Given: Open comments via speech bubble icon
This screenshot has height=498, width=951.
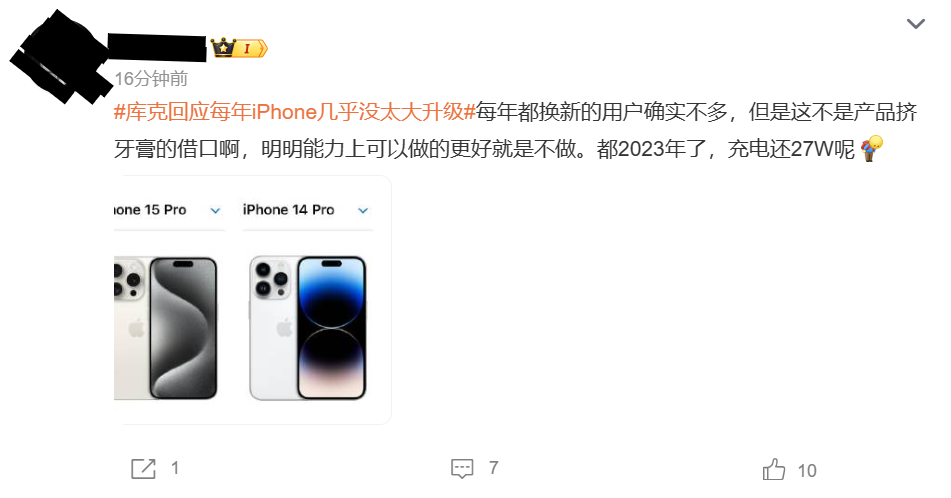Looking at the screenshot, I should (462, 468).
